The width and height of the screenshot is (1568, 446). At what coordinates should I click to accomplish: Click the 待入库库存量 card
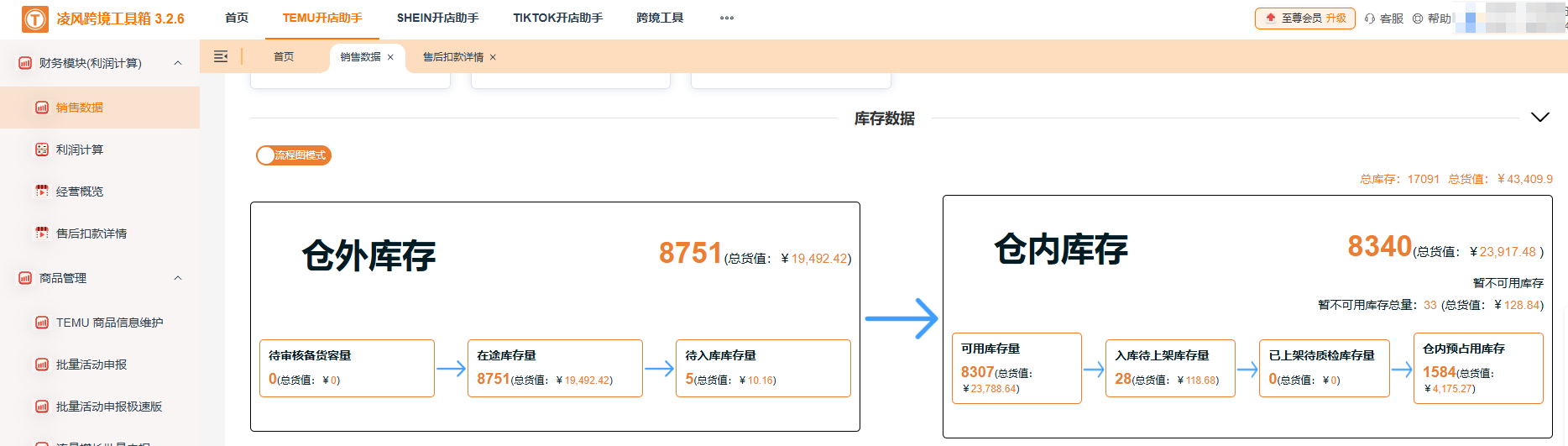click(x=763, y=368)
